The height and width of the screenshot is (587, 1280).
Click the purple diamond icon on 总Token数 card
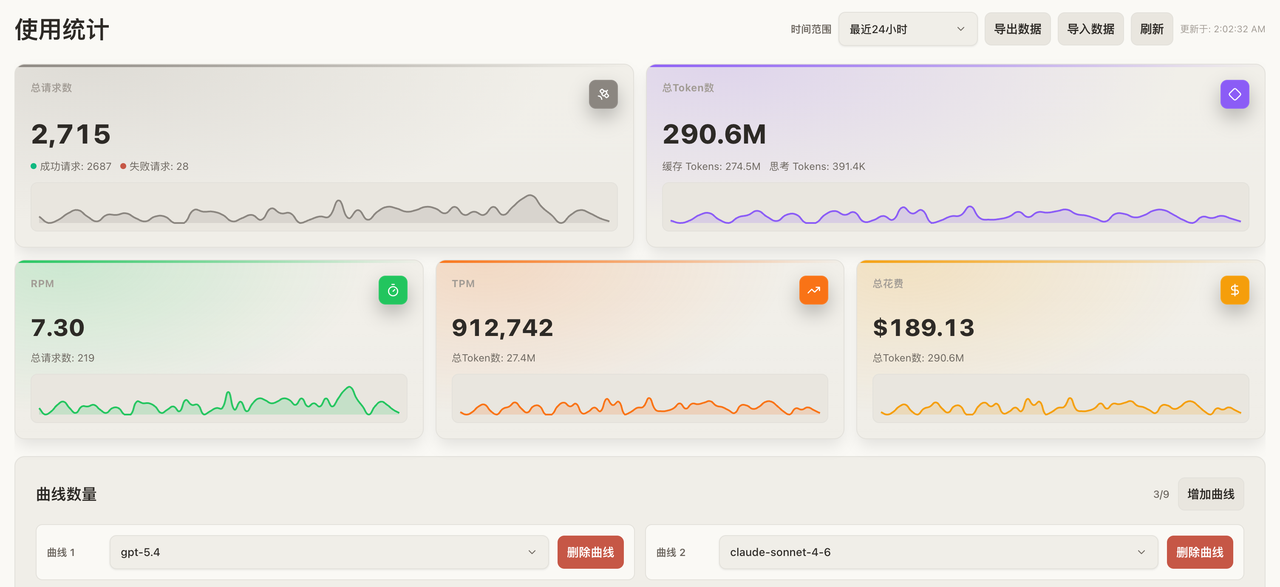(1234, 95)
